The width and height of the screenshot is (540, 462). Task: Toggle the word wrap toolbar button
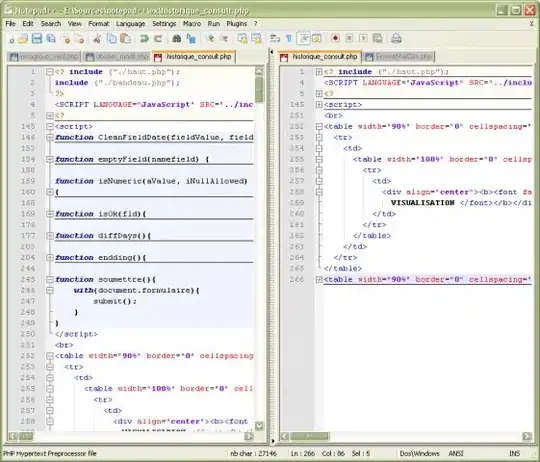click(x=275, y=39)
